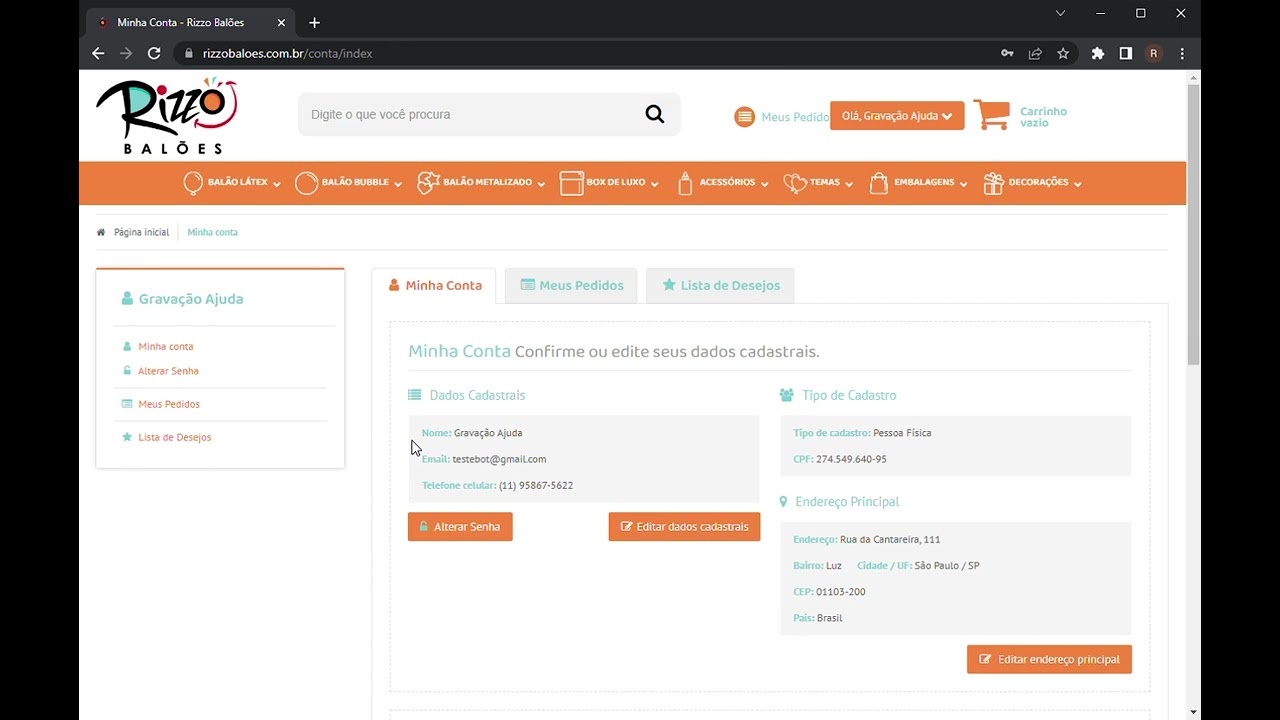Click the Temas heart balloons icon
The height and width of the screenshot is (720, 1280).
pos(795,183)
